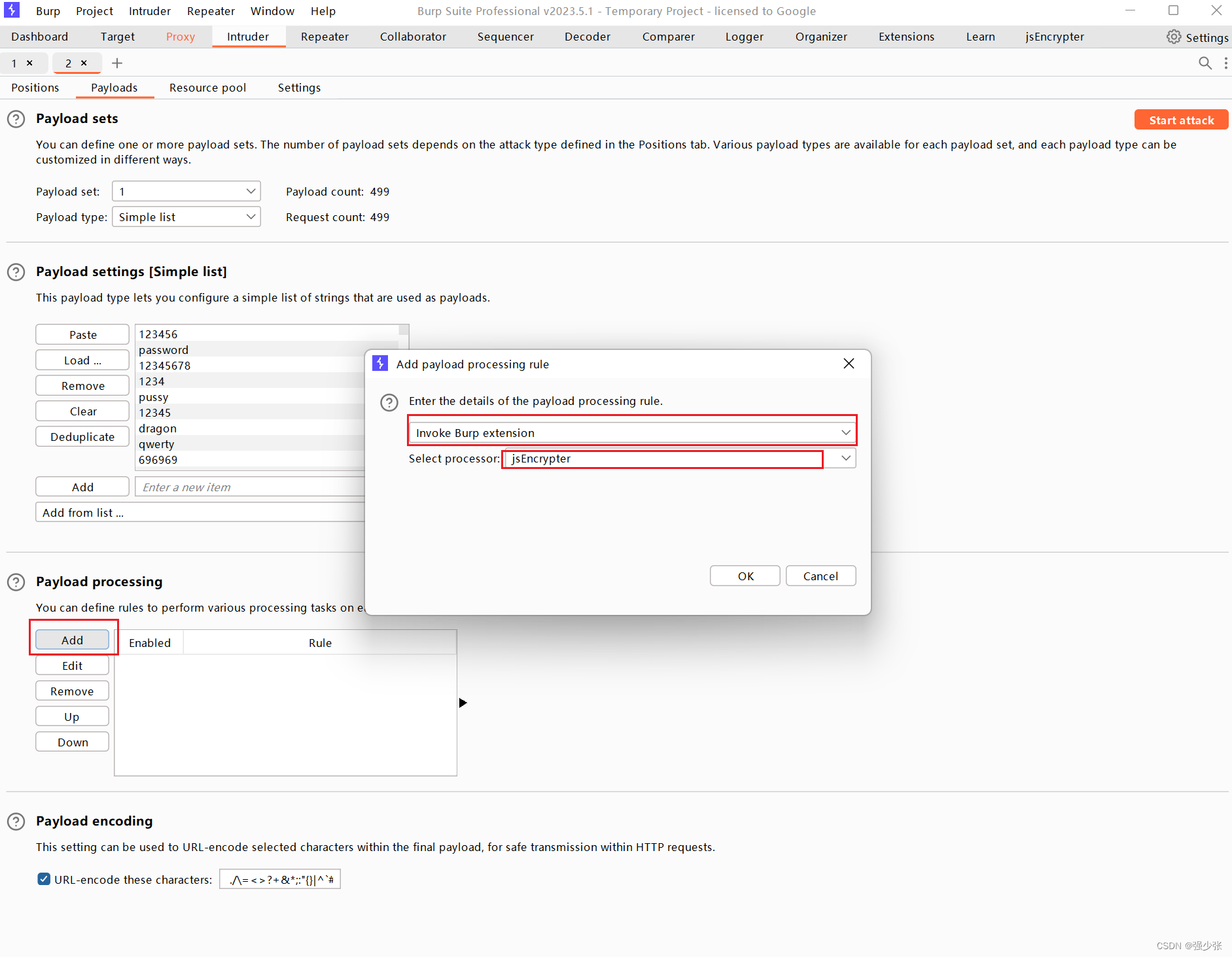1232x957 pixels.
Task: Open the Intruder menu in menu bar
Action: point(149,11)
